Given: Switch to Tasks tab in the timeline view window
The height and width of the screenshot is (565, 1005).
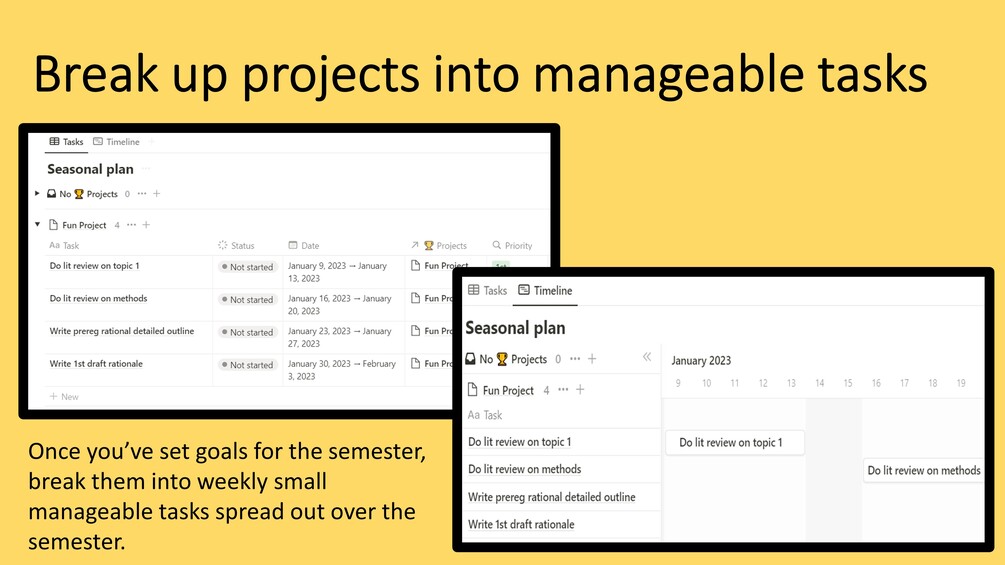Looking at the screenshot, I should (x=488, y=291).
